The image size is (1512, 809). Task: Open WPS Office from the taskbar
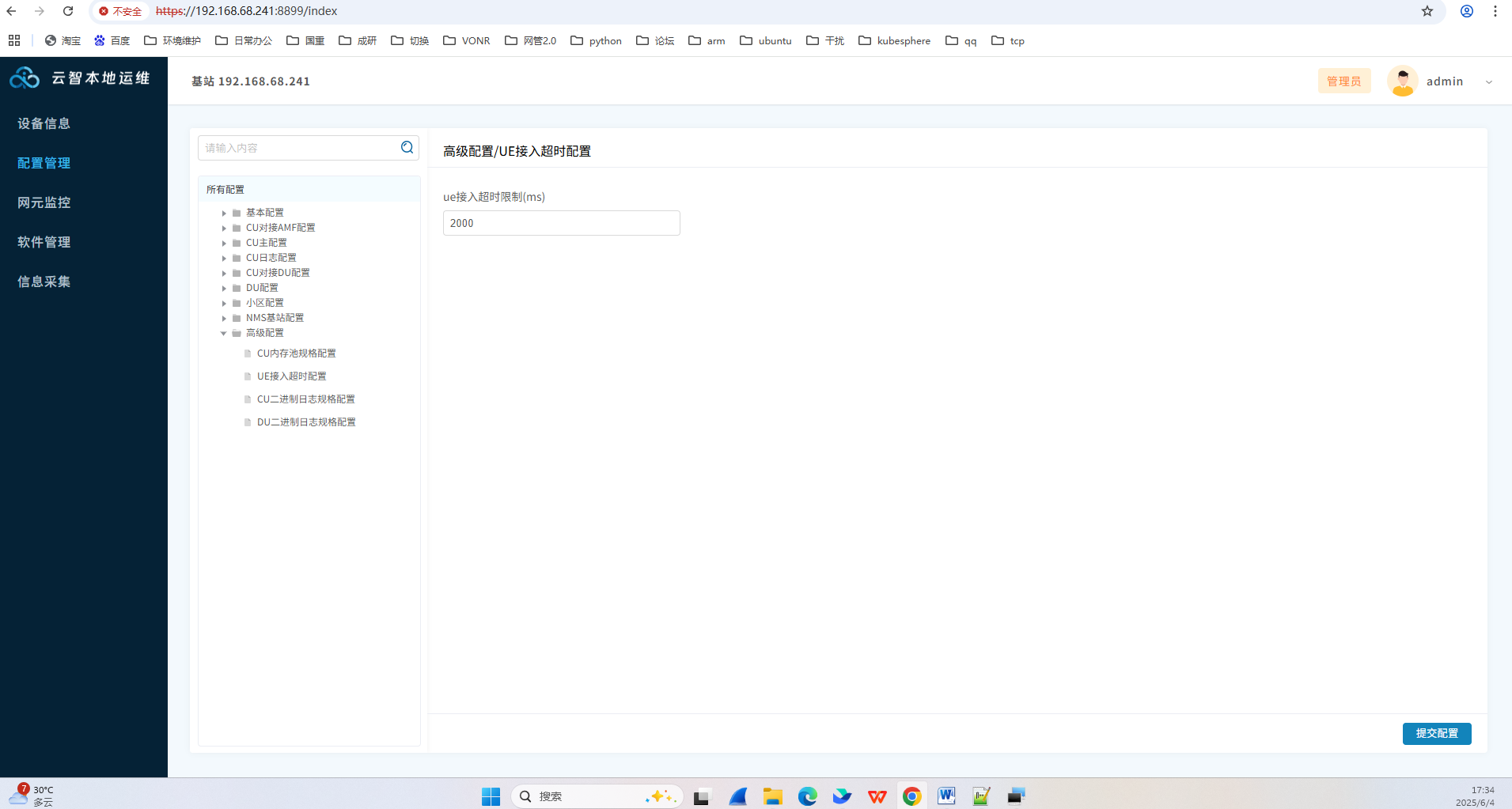[877, 796]
